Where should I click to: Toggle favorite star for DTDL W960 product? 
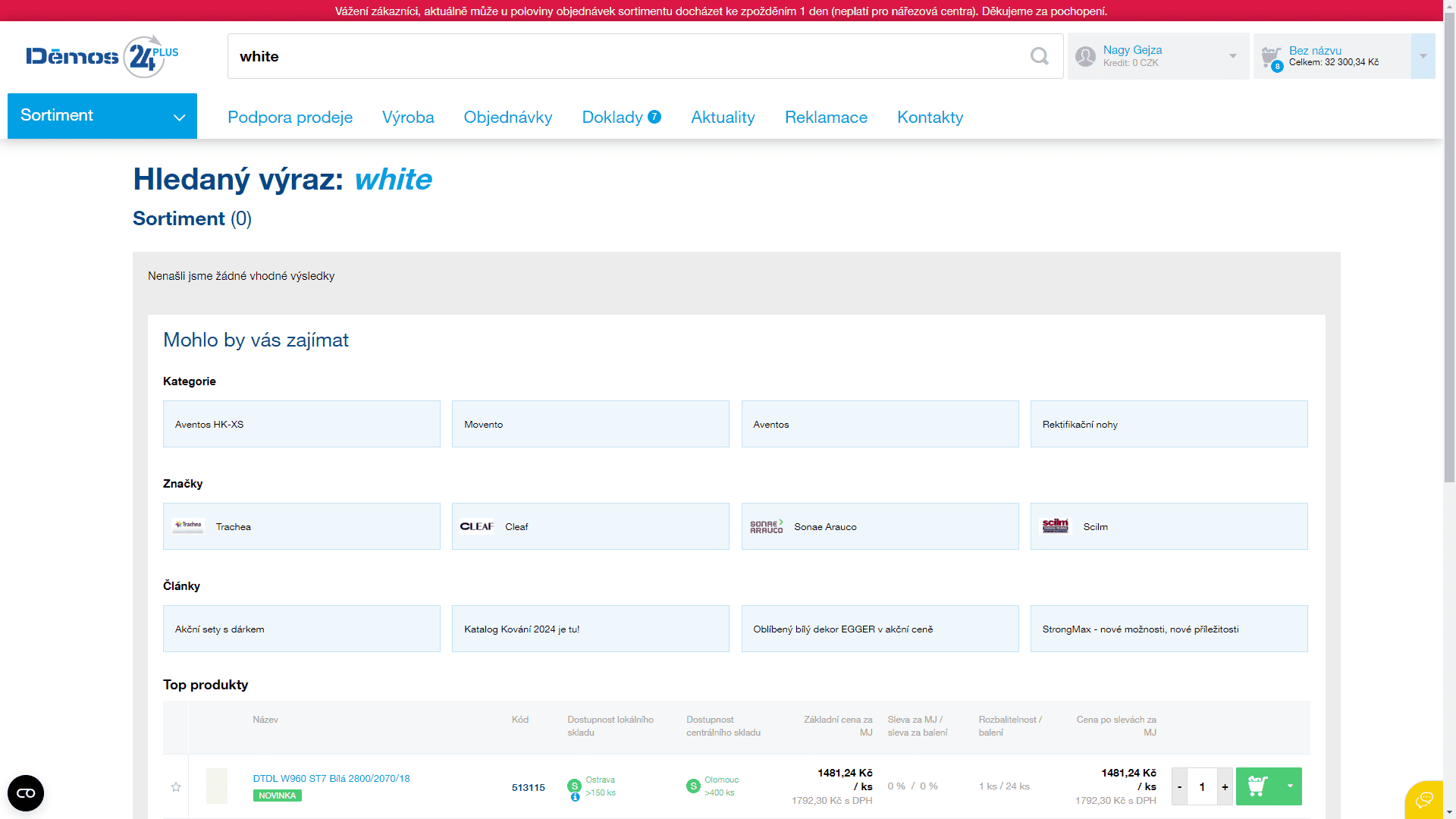(x=176, y=787)
